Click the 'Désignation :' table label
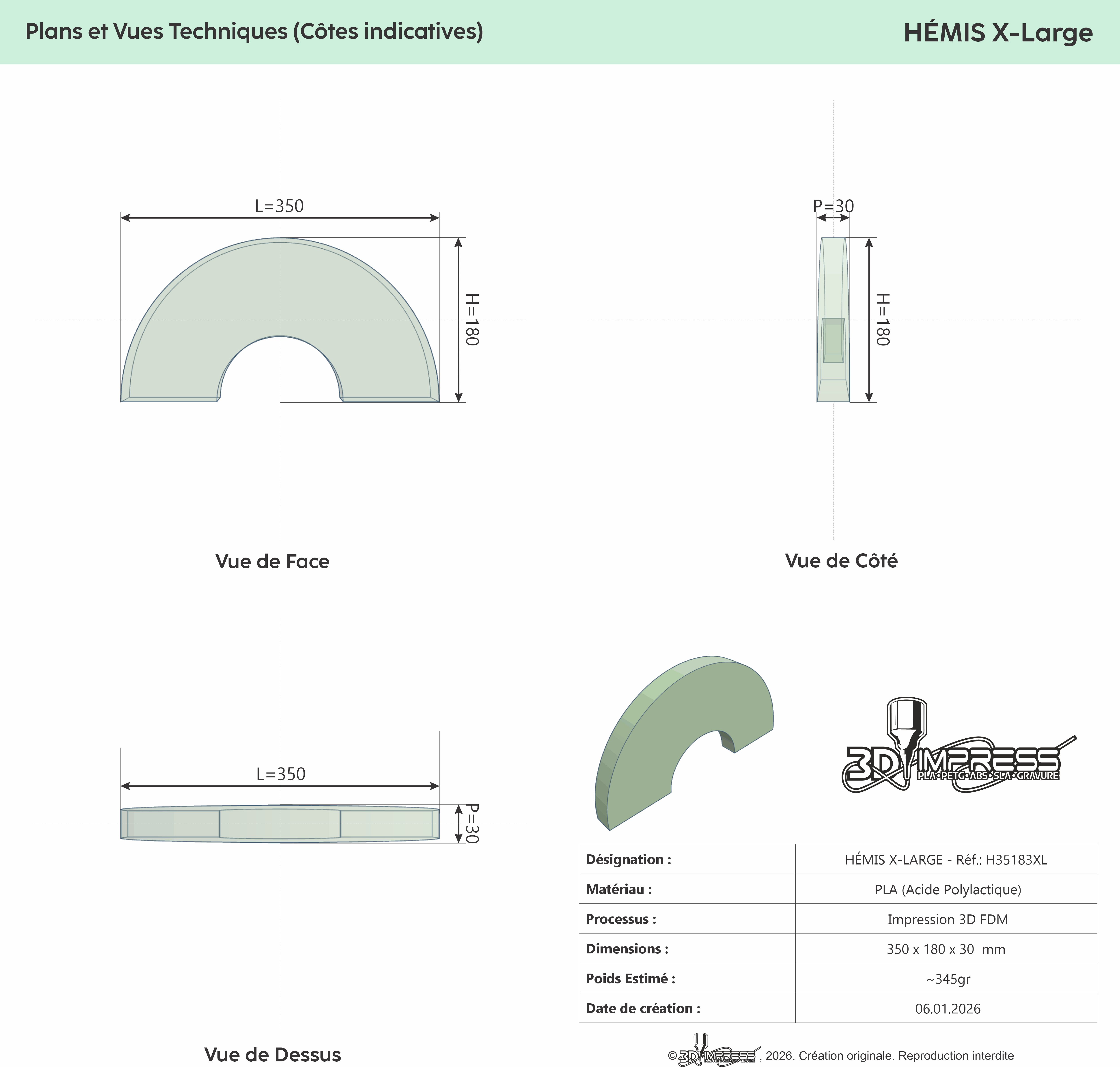Image resolution: width=1120 pixels, height=1067 pixels. [629, 859]
